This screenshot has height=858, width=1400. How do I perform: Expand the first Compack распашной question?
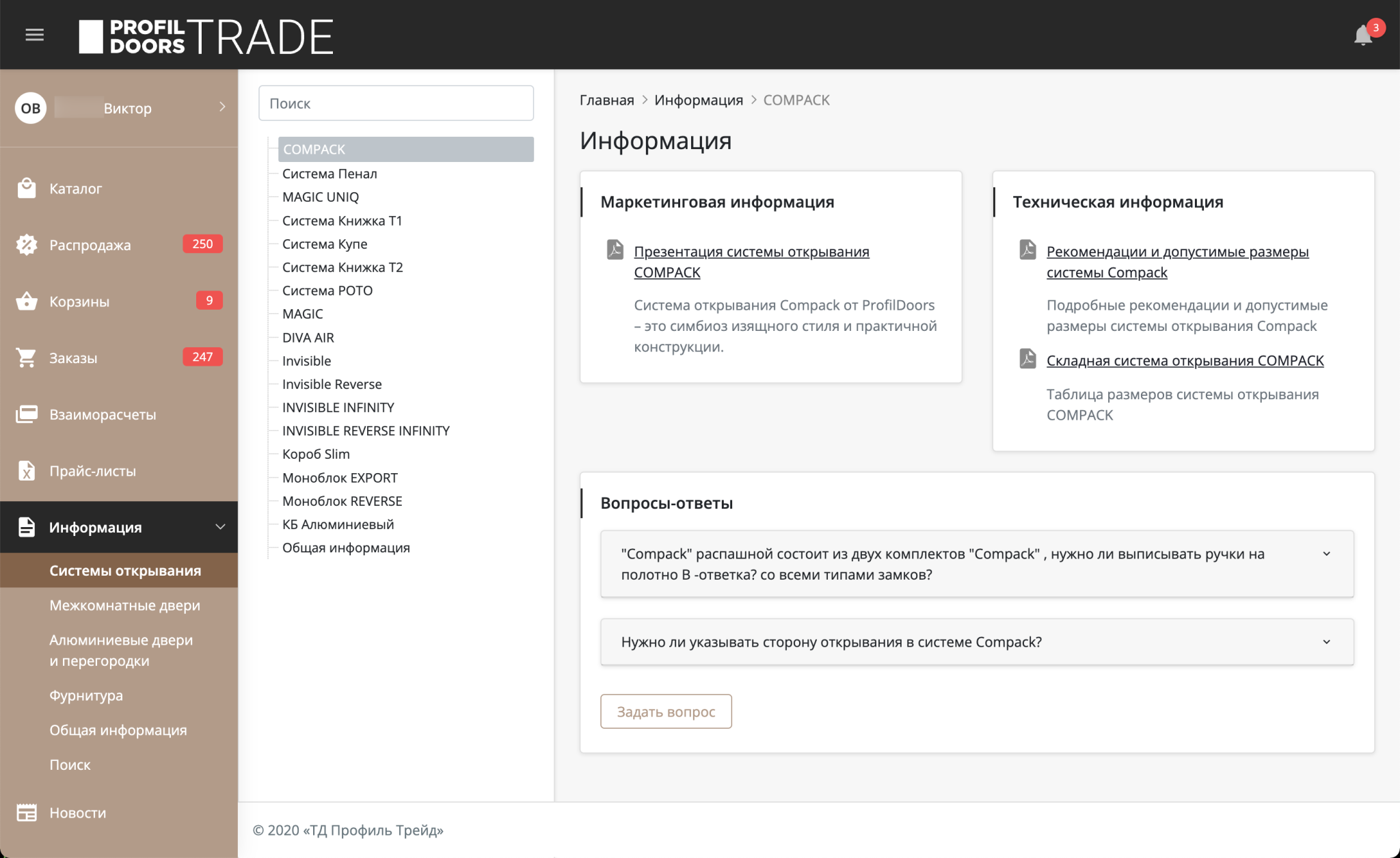(1326, 554)
